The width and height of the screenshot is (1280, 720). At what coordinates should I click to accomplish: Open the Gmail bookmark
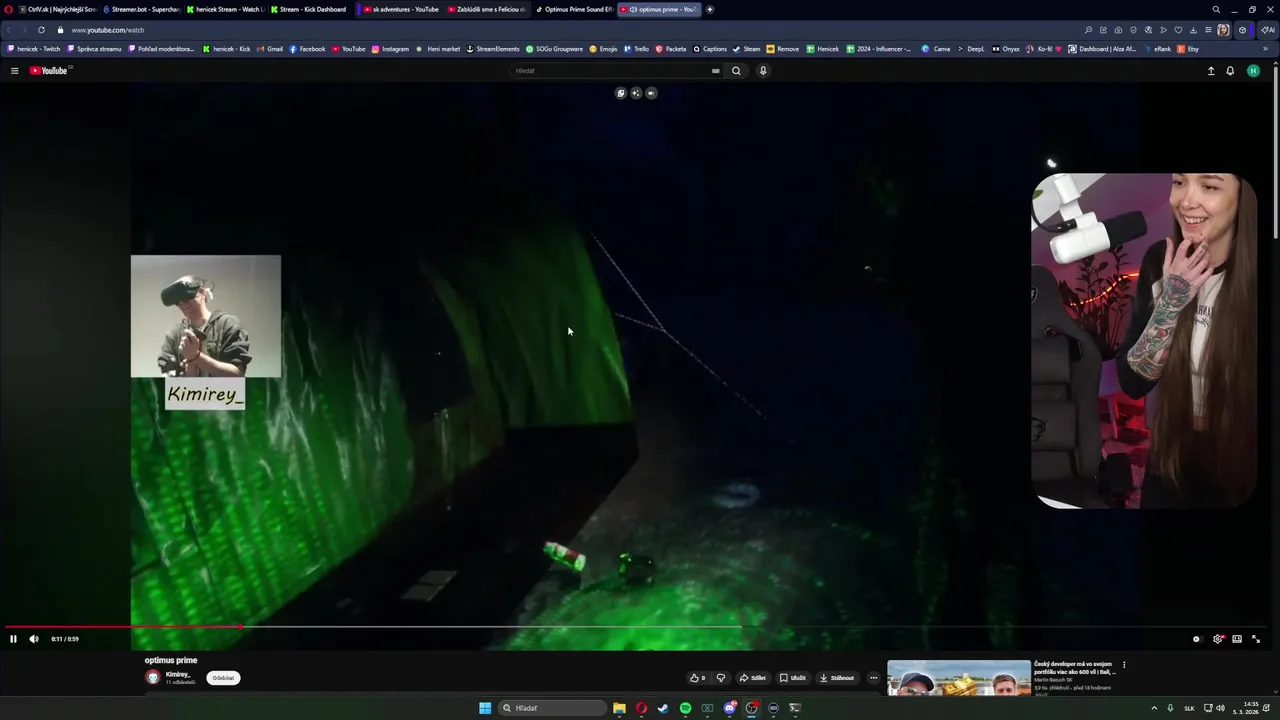point(270,49)
